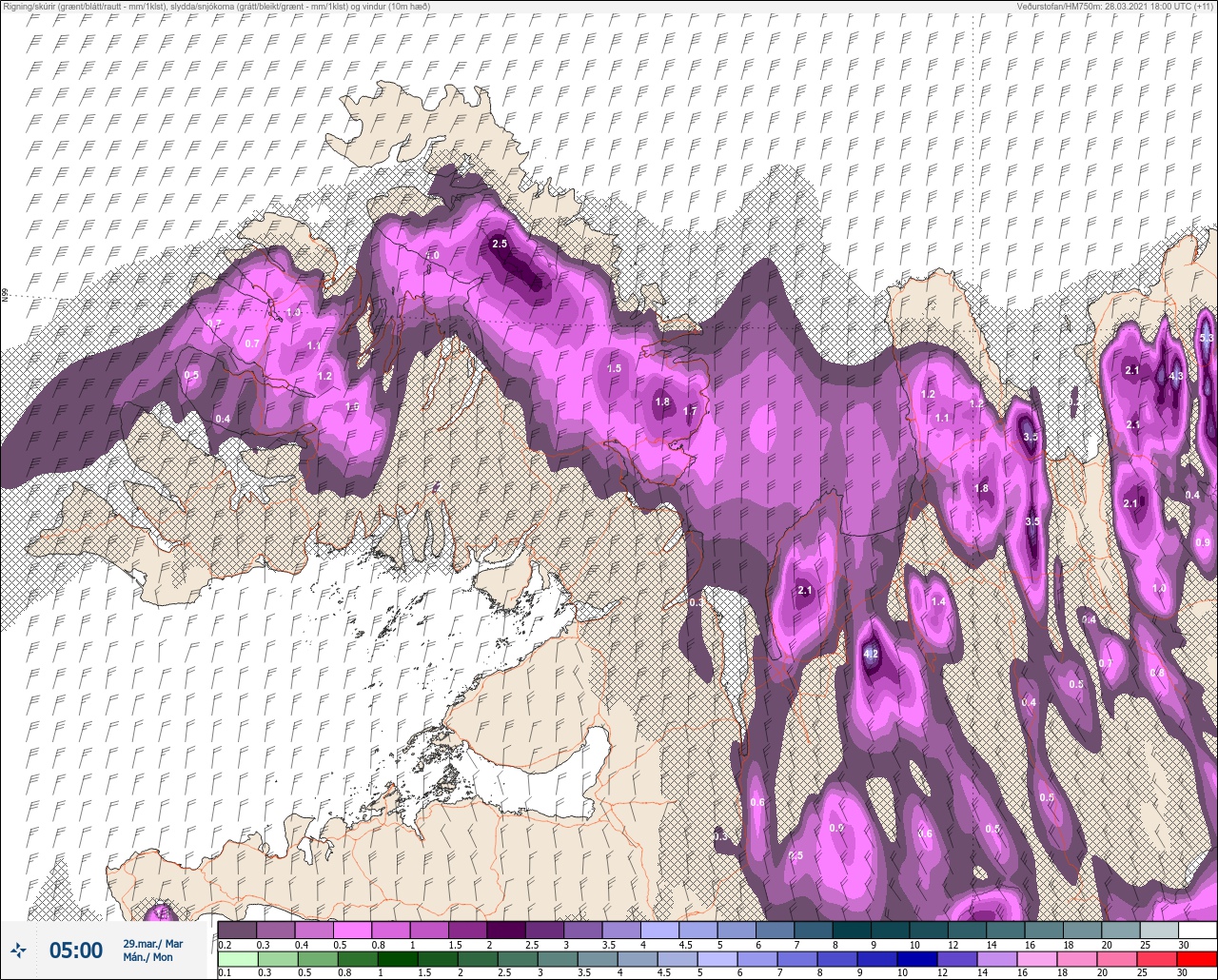Pick bright pink upper legend swatch labeled 0.5

pos(352,930)
